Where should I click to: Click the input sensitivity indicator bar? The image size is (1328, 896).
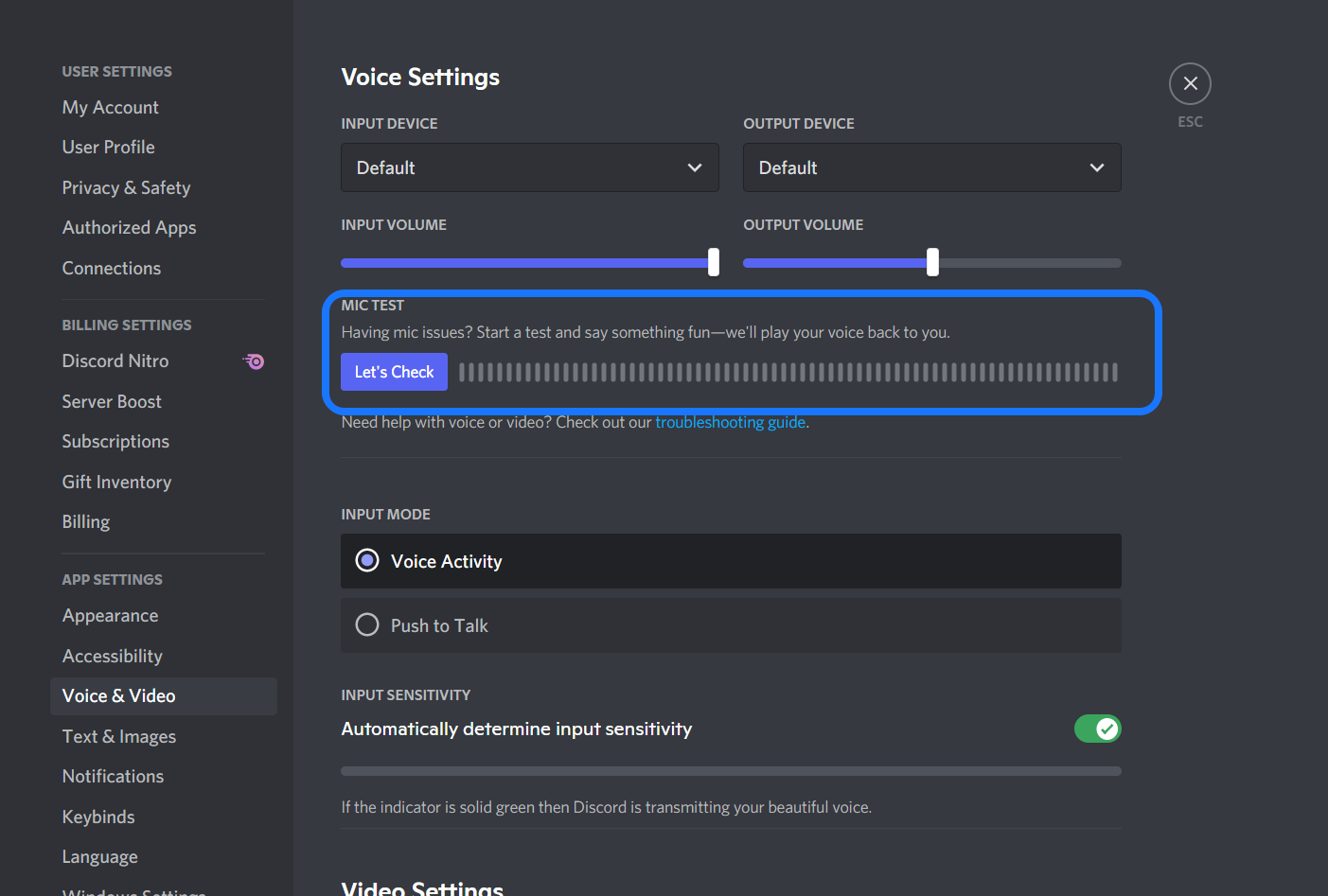point(731,771)
